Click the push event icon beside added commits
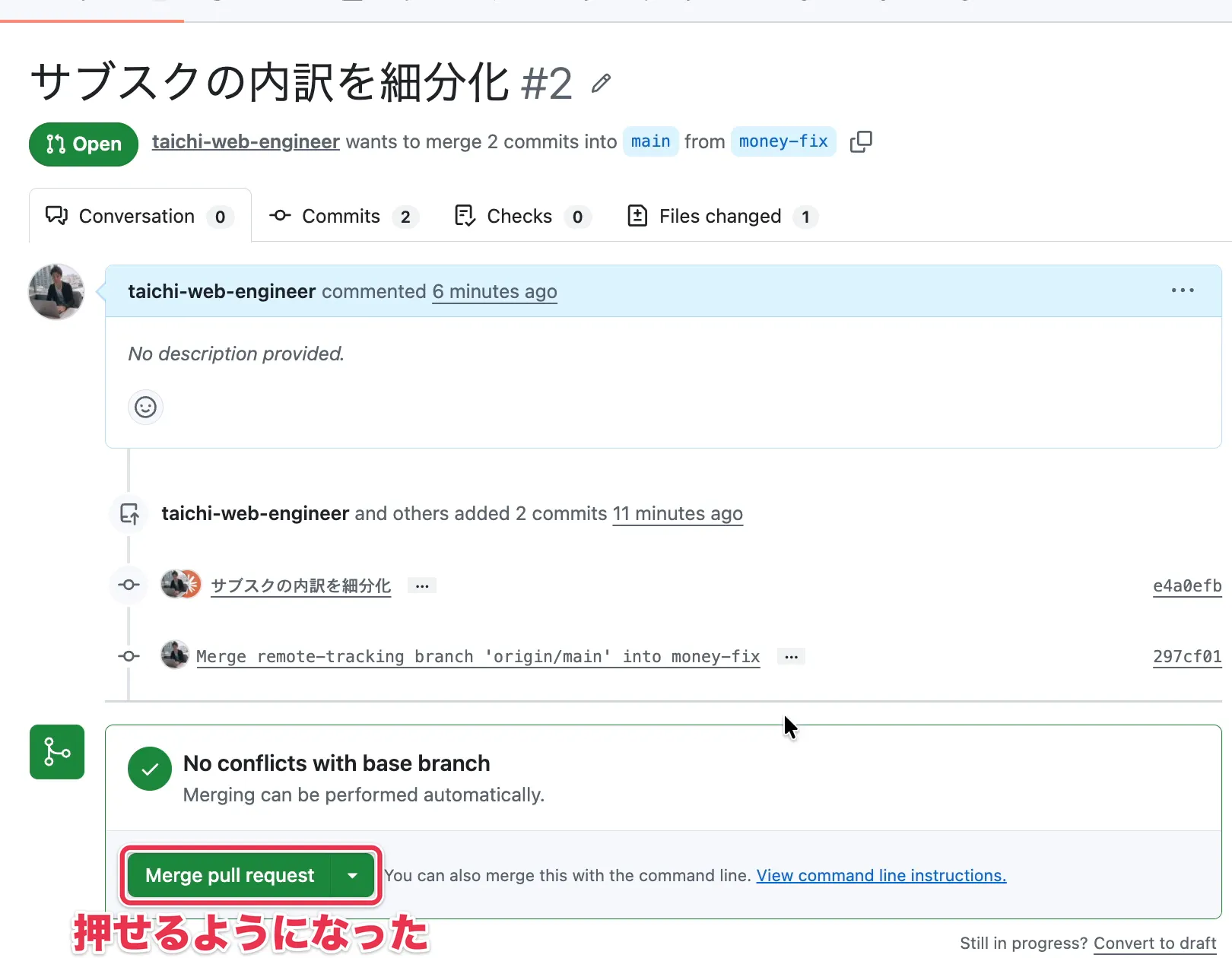The image size is (1232, 958). click(129, 514)
